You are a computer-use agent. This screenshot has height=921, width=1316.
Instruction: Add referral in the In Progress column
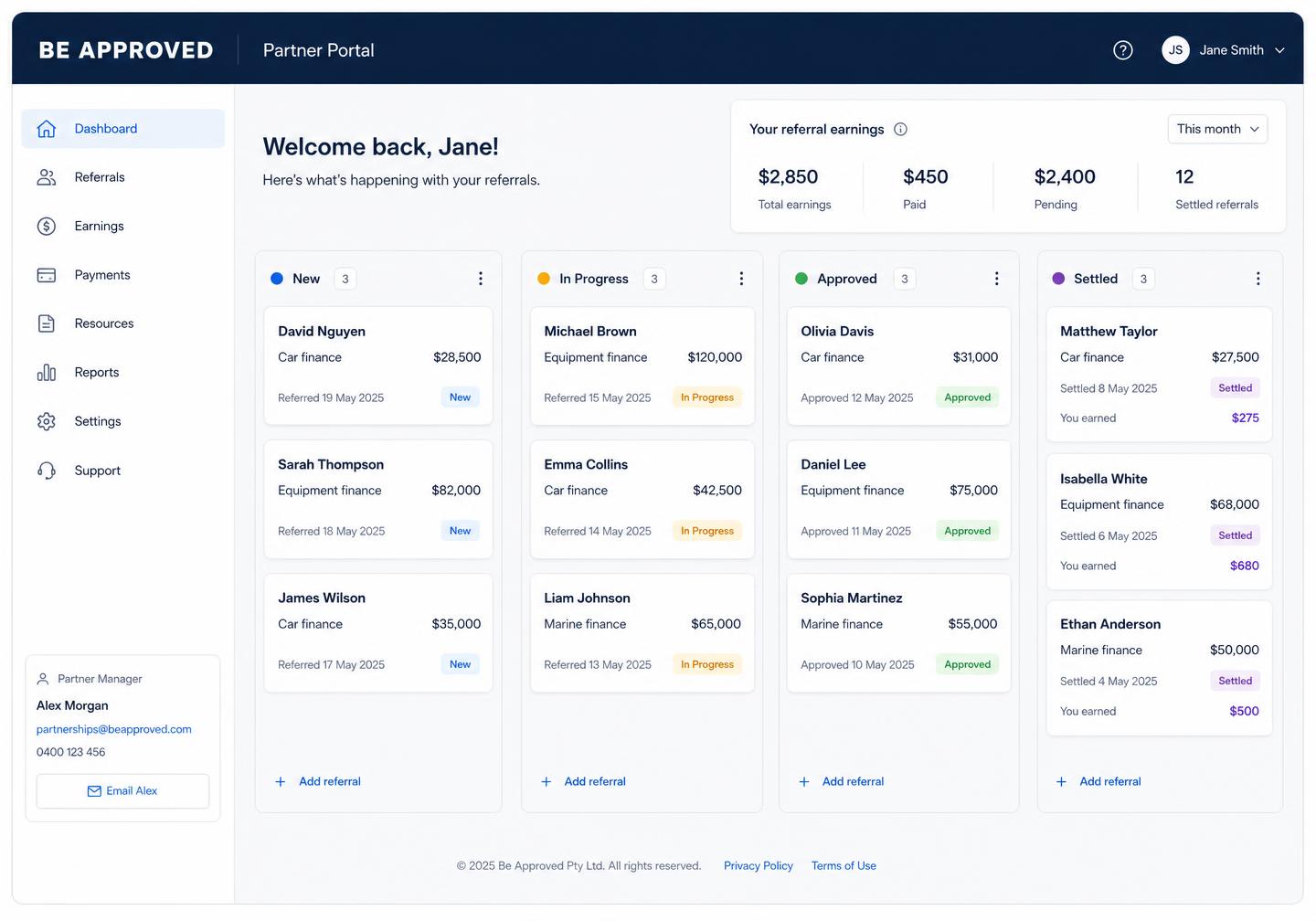pyautogui.click(x=584, y=782)
